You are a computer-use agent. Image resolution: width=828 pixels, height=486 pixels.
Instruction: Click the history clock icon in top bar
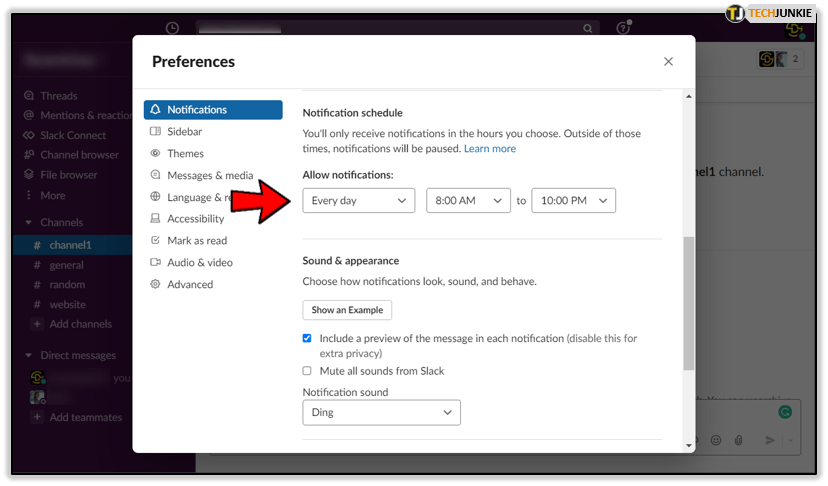coord(172,28)
